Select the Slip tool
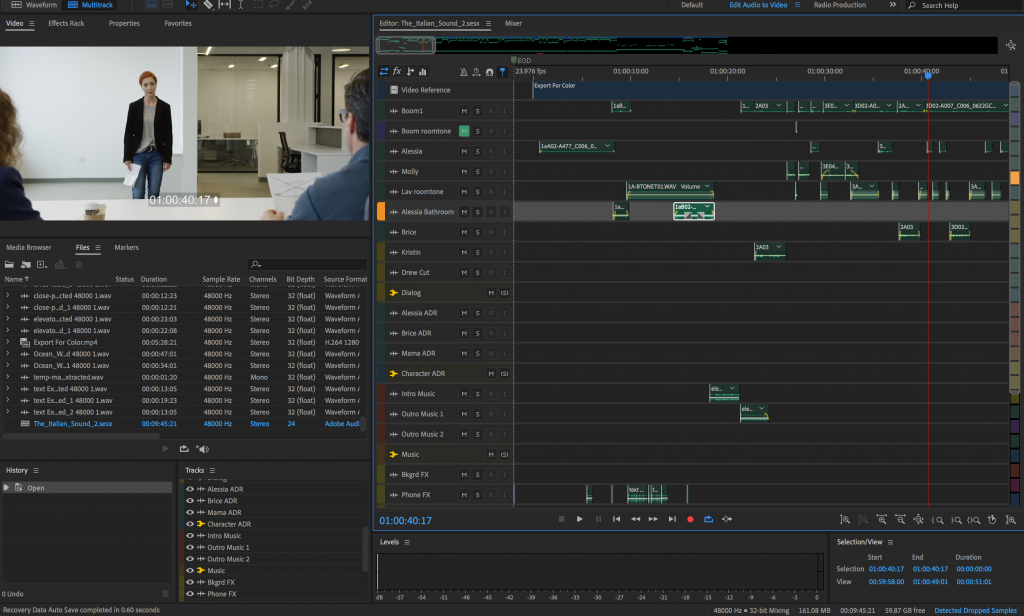Image resolution: width=1024 pixels, height=616 pixels. pyautogui.click(x=224, y=5)
